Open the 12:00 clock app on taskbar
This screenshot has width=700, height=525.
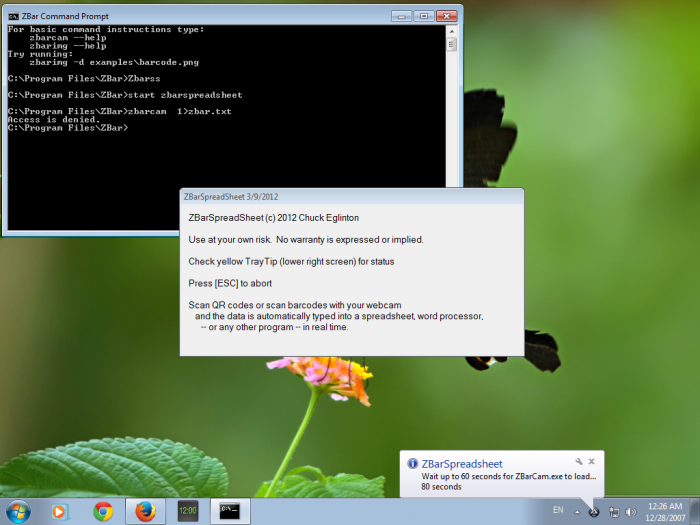188,511
